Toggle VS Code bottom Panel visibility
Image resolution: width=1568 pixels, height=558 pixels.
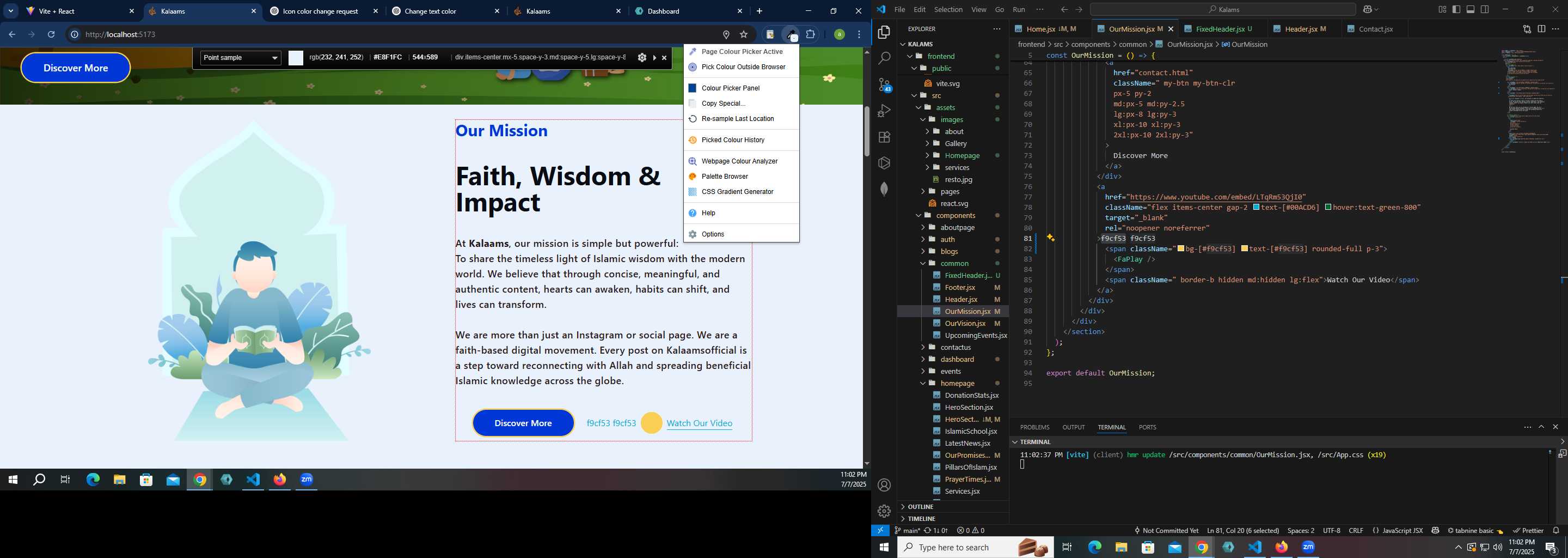click(1471, 9)
